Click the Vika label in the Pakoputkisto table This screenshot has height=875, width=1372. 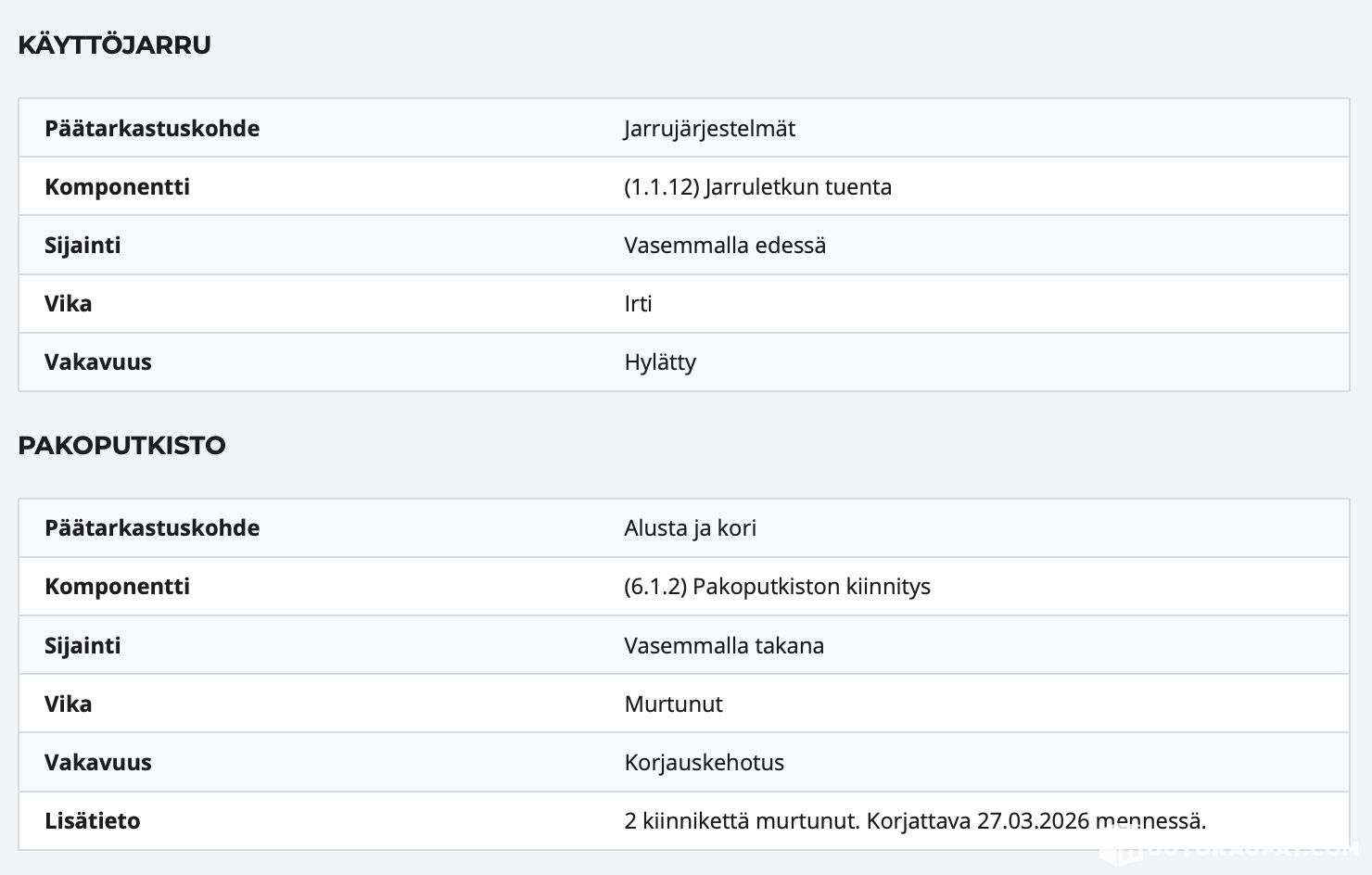tap(68, 704)
